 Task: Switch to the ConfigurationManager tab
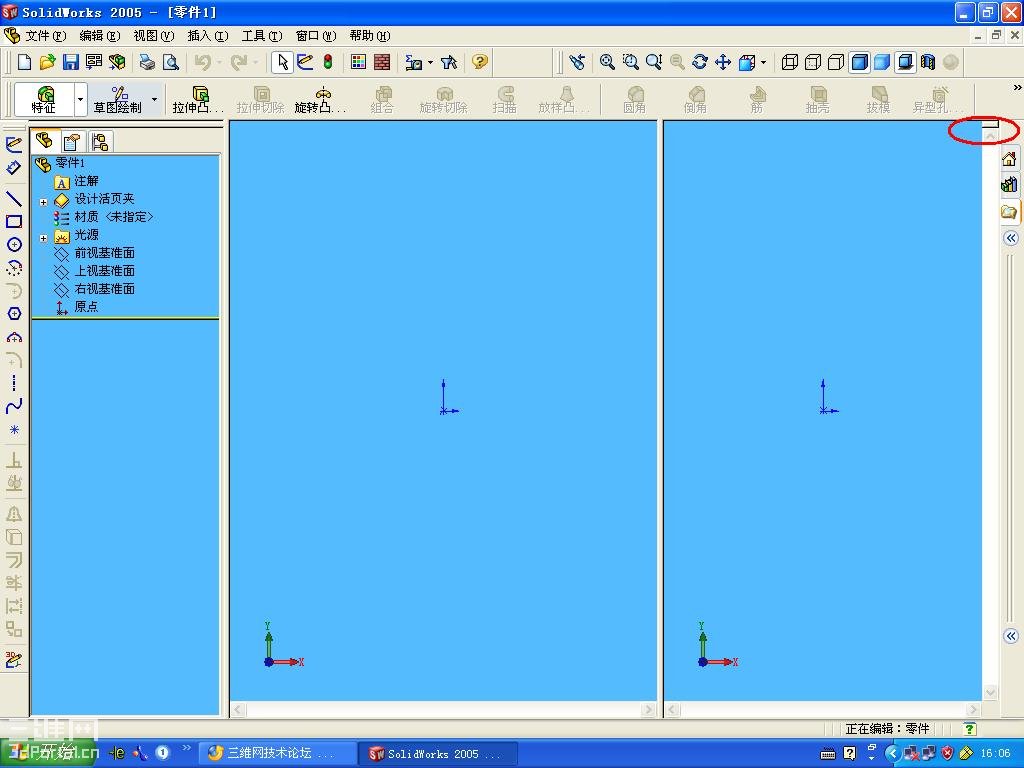(100, 142)
